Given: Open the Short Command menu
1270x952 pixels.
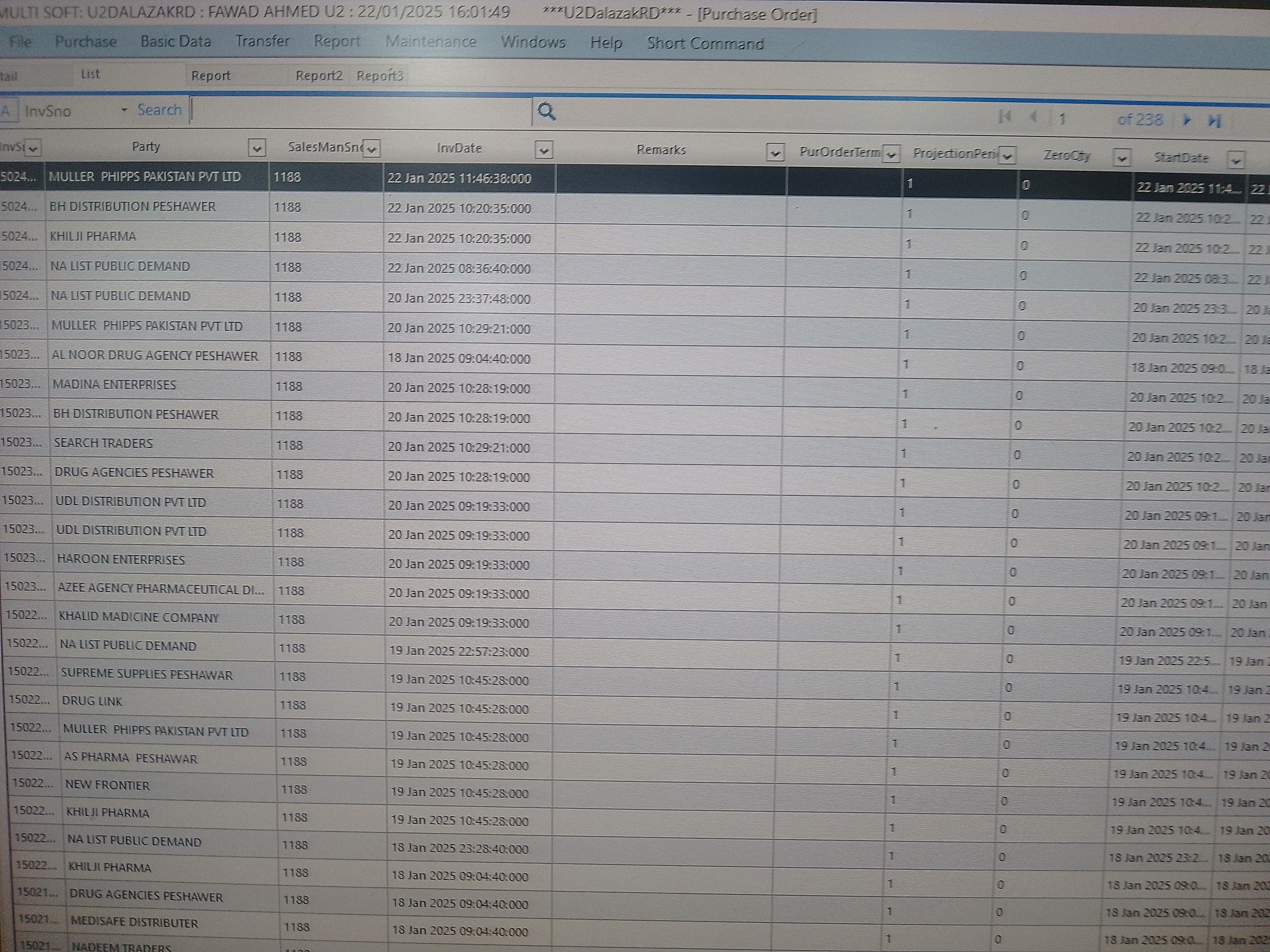Looking at the screenshot, I should pos(705,44).
